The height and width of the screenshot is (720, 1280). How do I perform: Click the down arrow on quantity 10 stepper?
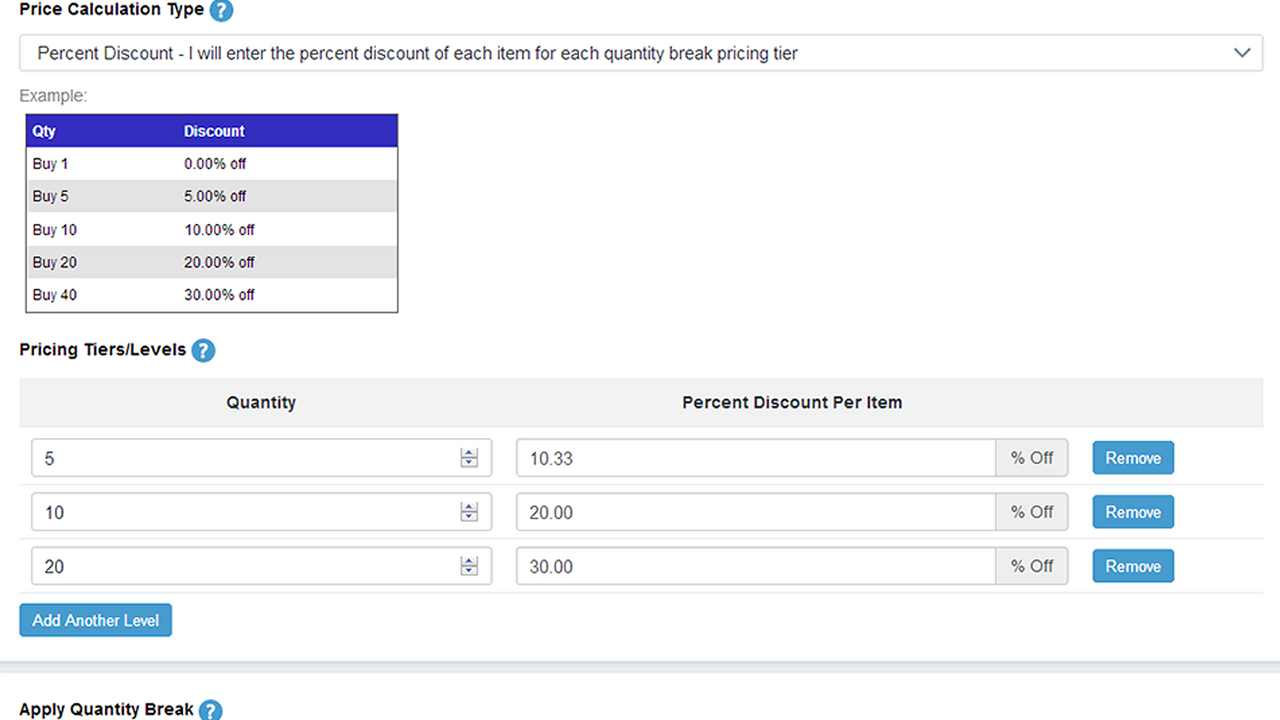[x=468, y=516]
